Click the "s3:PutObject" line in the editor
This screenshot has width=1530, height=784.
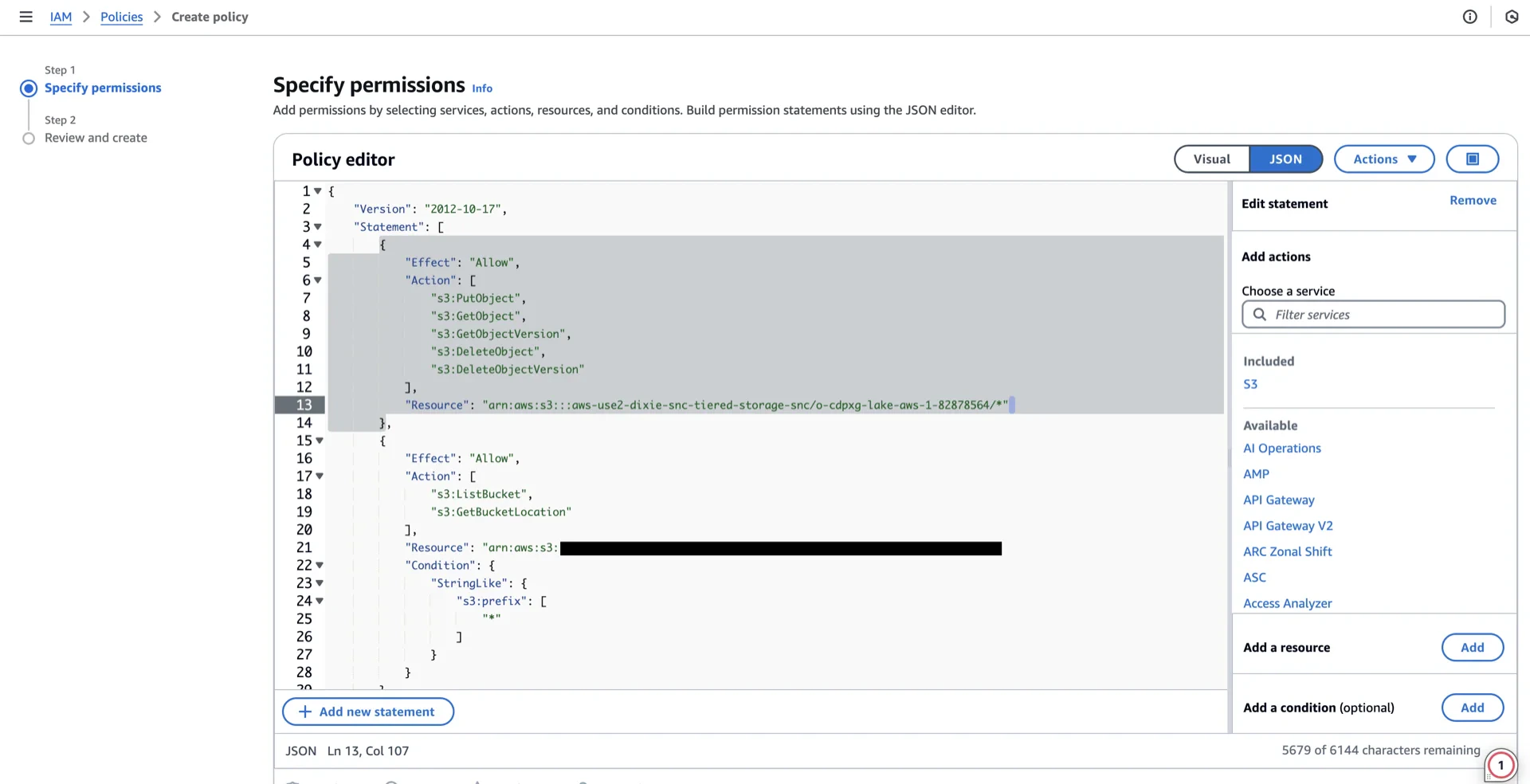tap(478, 299)
